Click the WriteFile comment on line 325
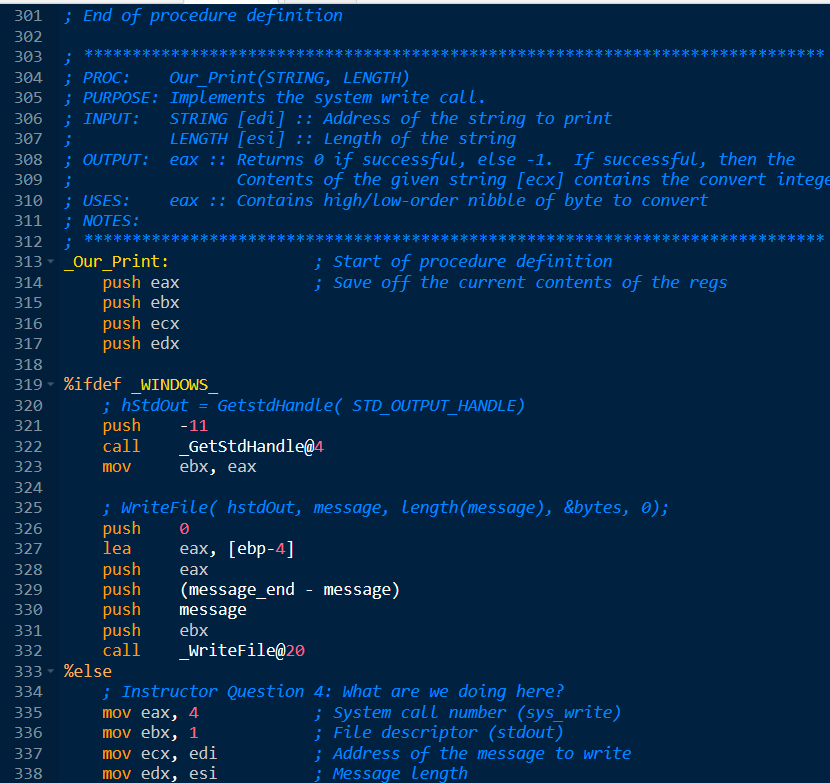 [x=380, y=507]
